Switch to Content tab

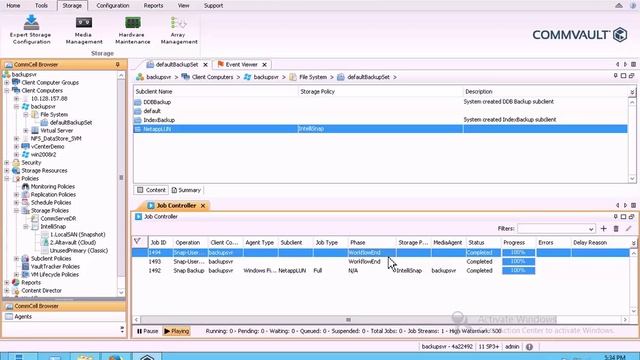pyautogui.click(x=151, y=190)
